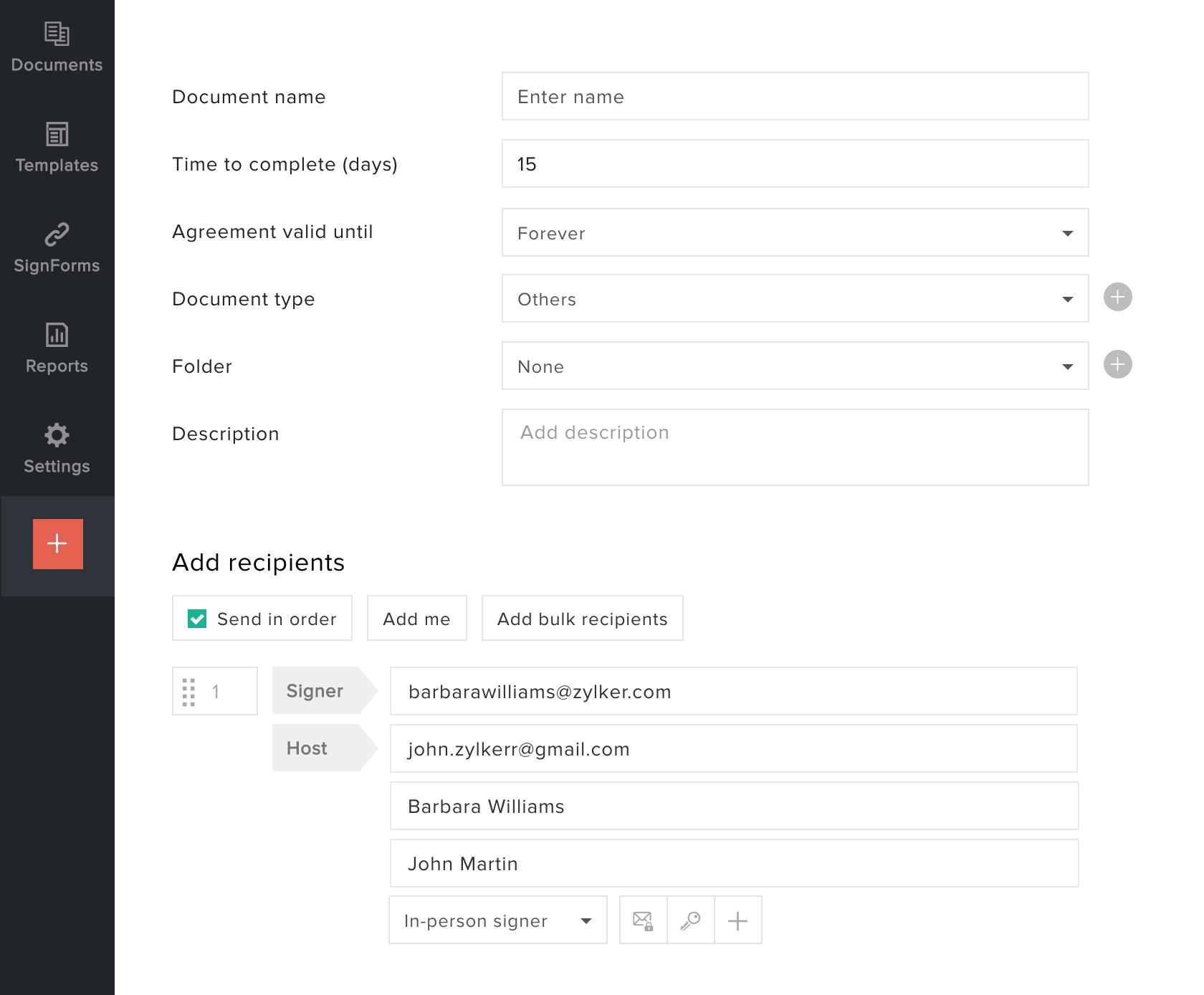
Task: Click the red plus create button in sidebar
Action: (x=57, y=544)
